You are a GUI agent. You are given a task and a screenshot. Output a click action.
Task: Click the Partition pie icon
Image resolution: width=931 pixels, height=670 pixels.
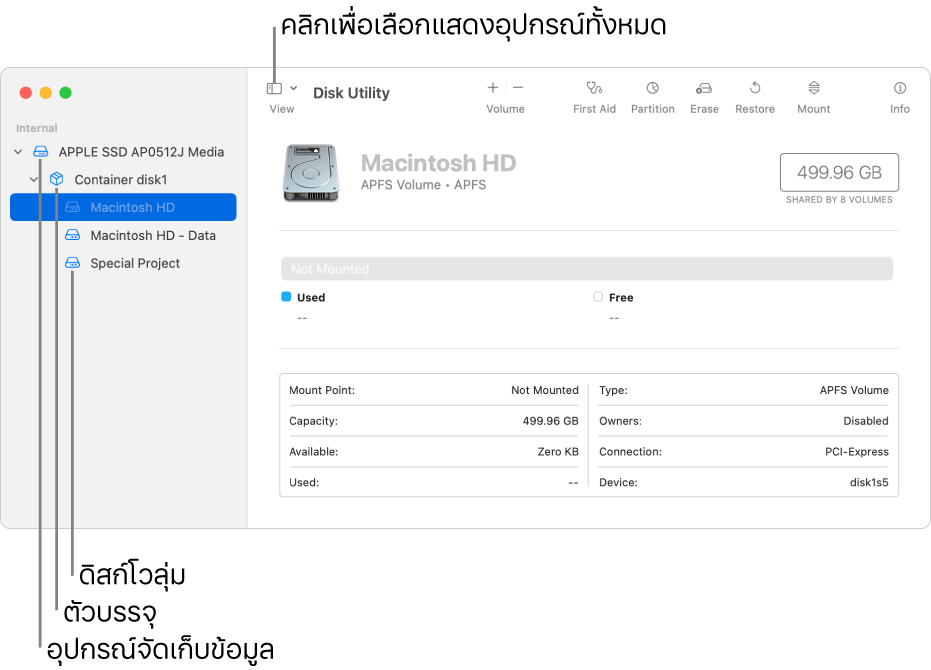pyautogui.click(x=653, y=88)
